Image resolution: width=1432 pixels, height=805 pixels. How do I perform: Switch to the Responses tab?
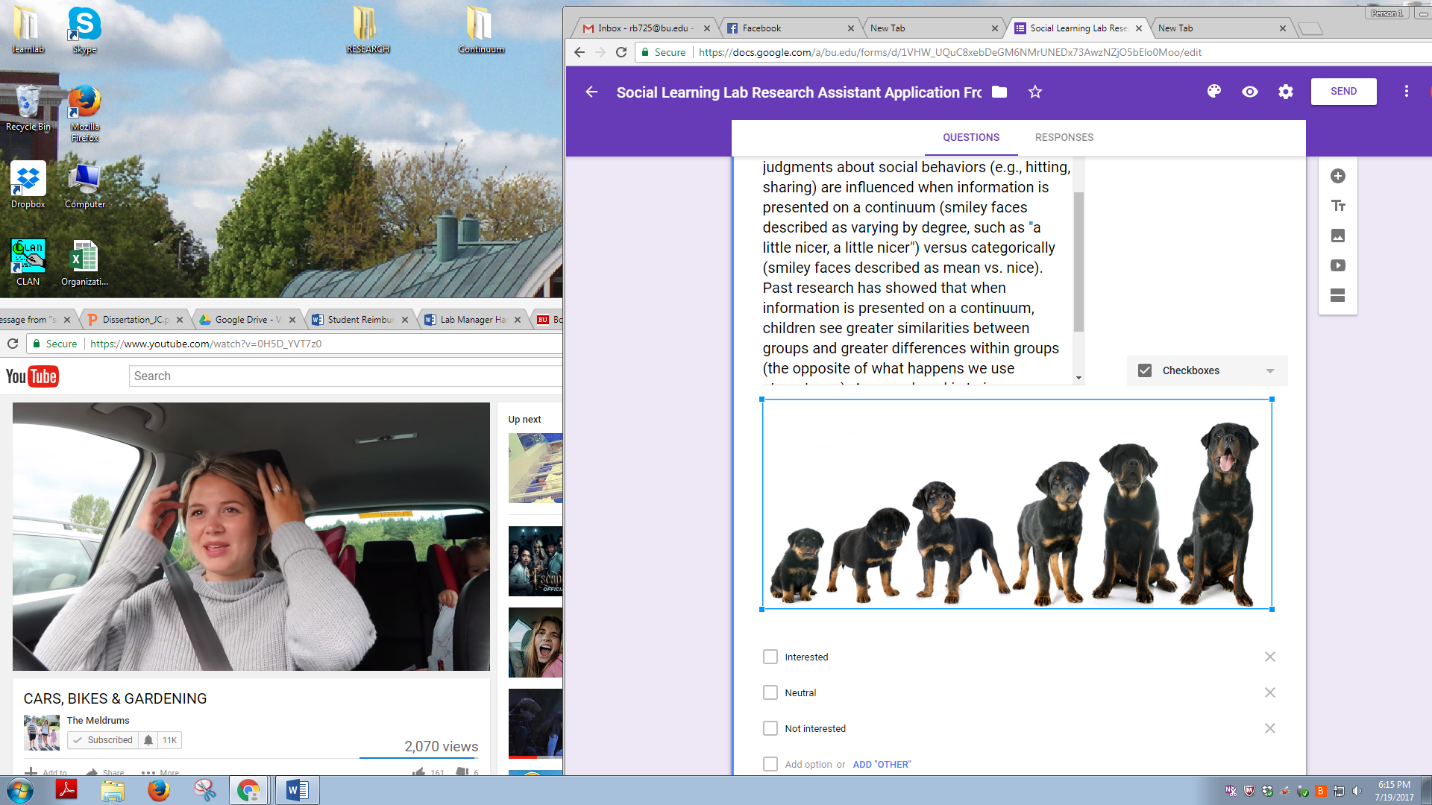pos(1064,138)
